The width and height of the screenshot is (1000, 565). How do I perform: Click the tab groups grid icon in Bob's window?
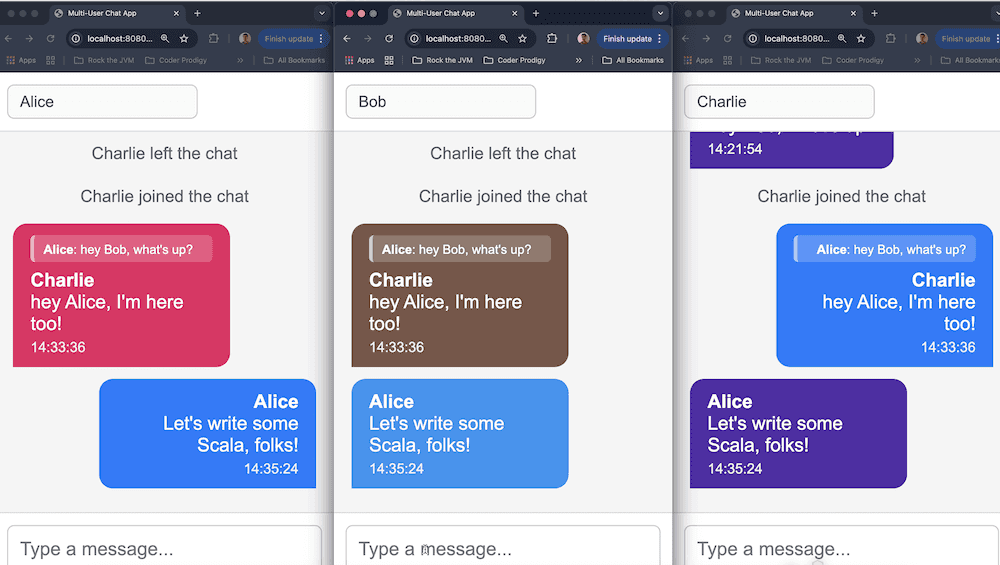pyautogui.click(x=390, y=60)
